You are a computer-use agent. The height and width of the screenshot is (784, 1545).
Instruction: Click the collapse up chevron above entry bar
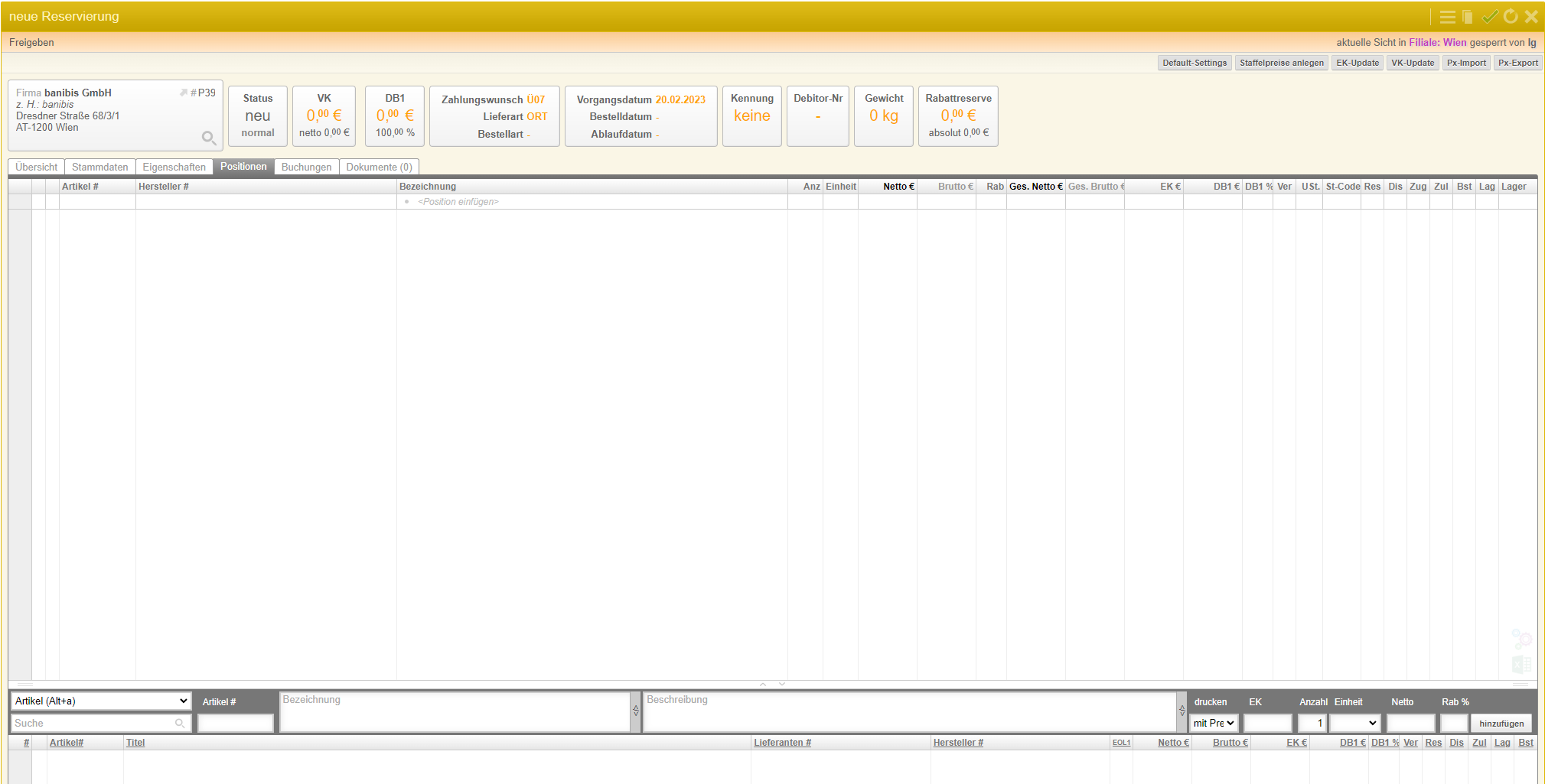click(763, 684)
